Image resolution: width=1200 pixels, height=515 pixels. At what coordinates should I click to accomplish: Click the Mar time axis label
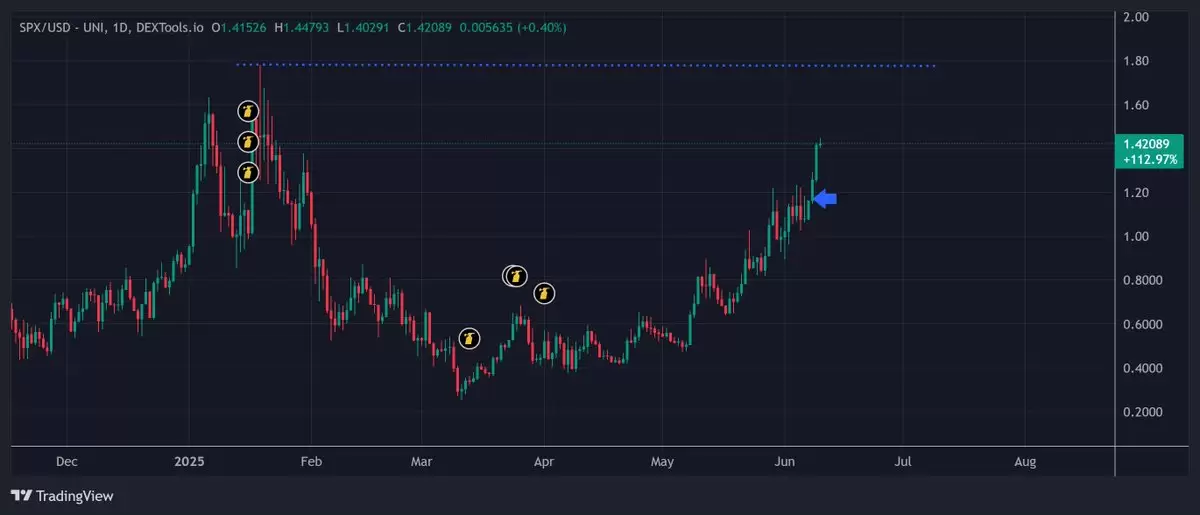[x=422, y=462]
